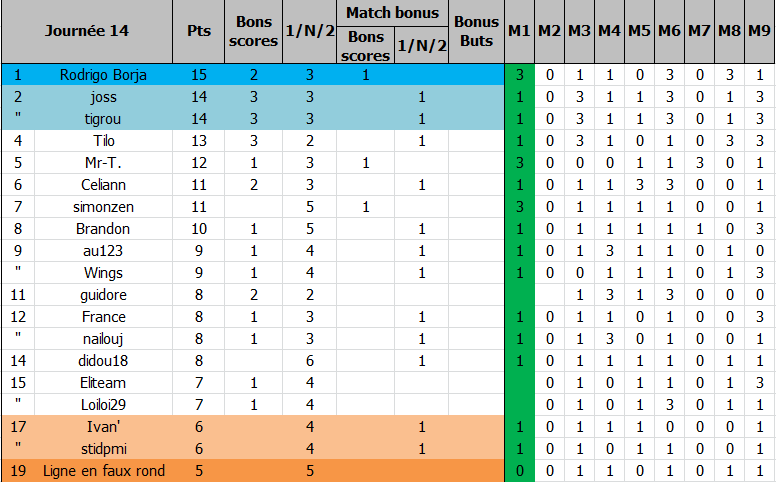Click the M1 column header
The width and height of the screenshot is (776, 482).
click(x=518, y=31)
